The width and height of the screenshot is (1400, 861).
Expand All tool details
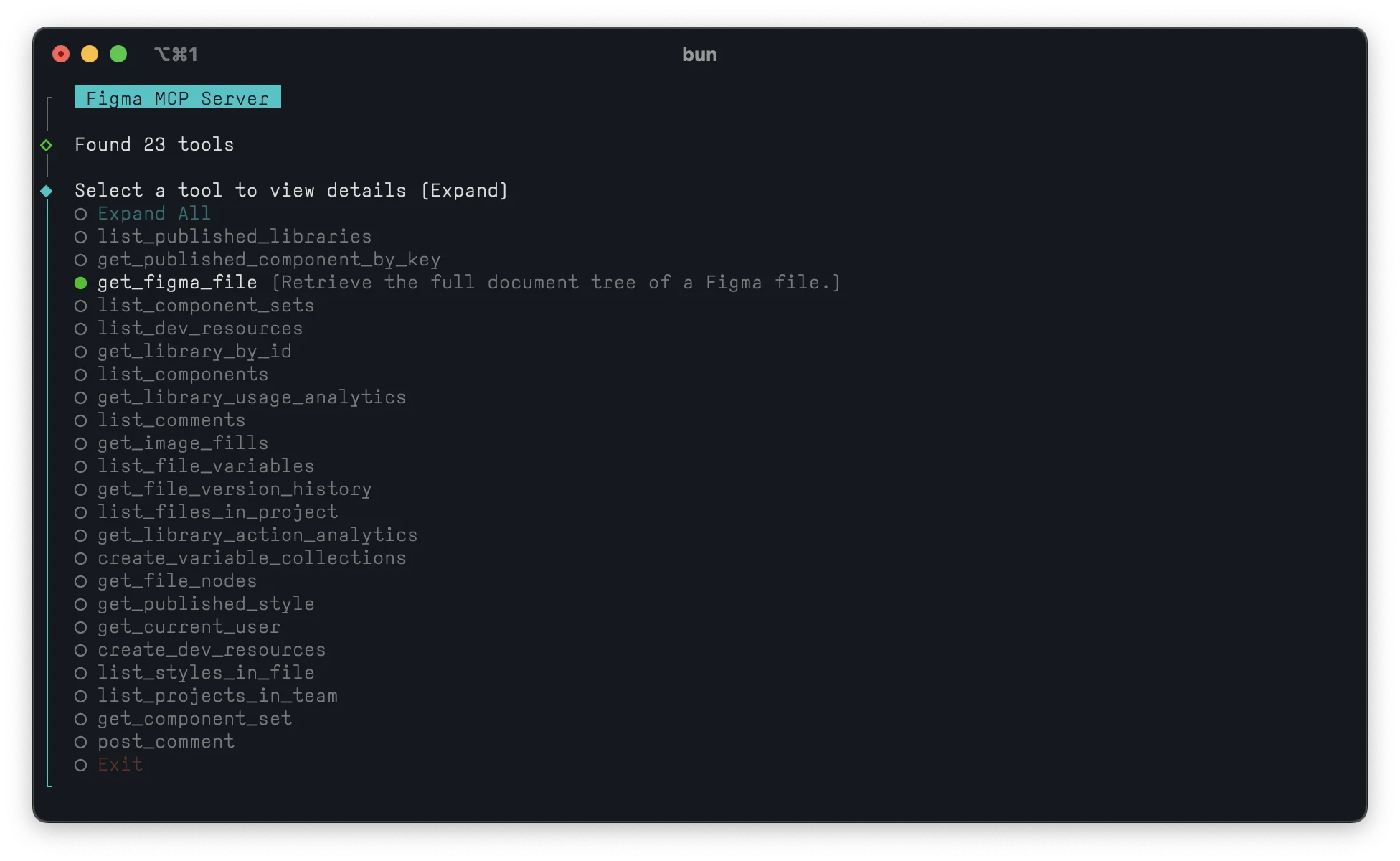tap(154, 213)
